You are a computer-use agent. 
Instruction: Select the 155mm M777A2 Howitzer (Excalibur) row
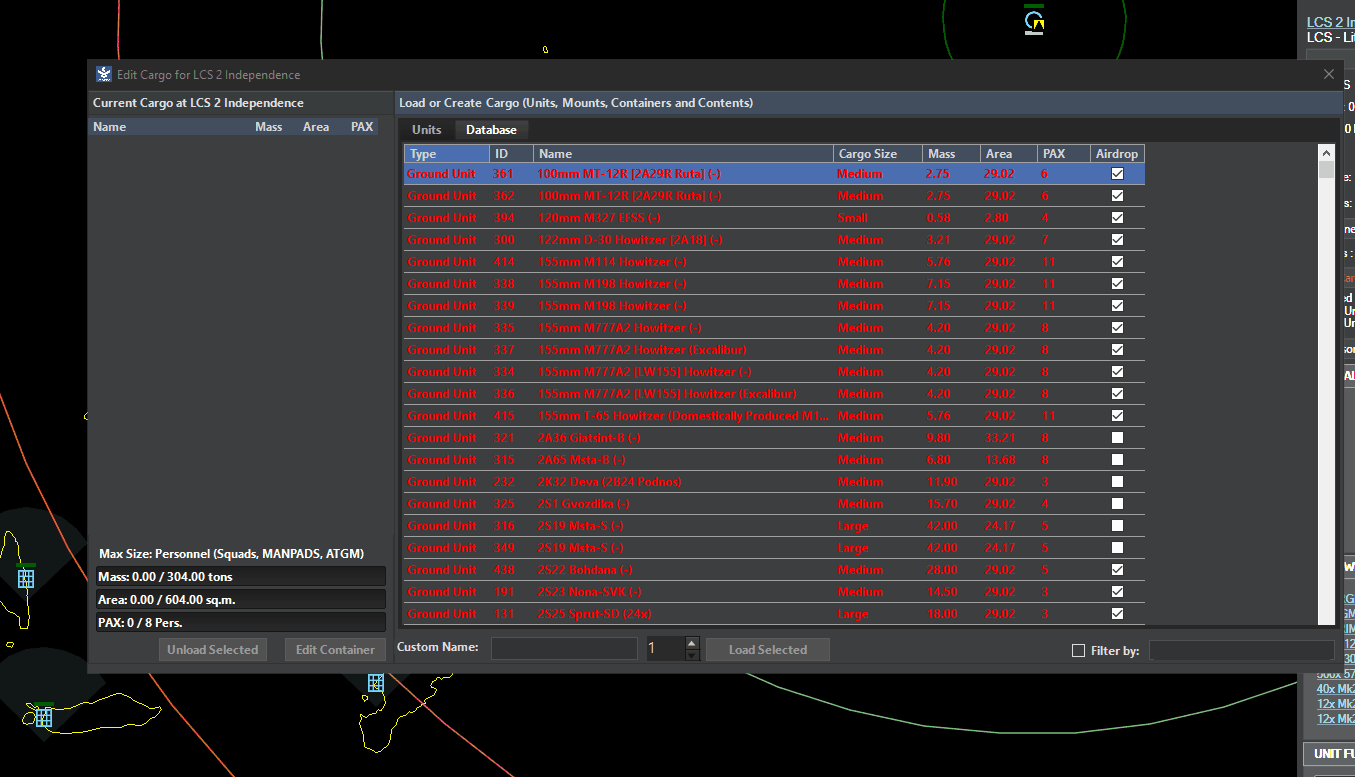[641, 350]
